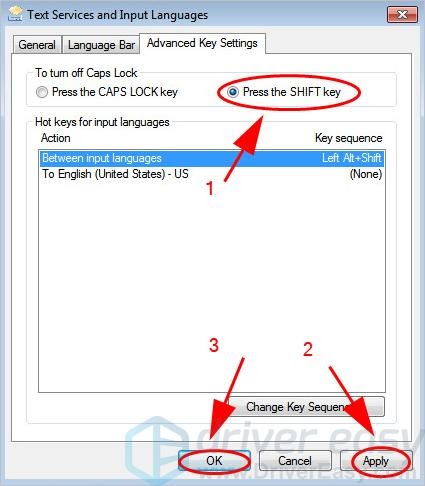The height and width of the screenshot is (486, 425).
Task: Confirm with the OK button
Action: (x=214, y=461)
